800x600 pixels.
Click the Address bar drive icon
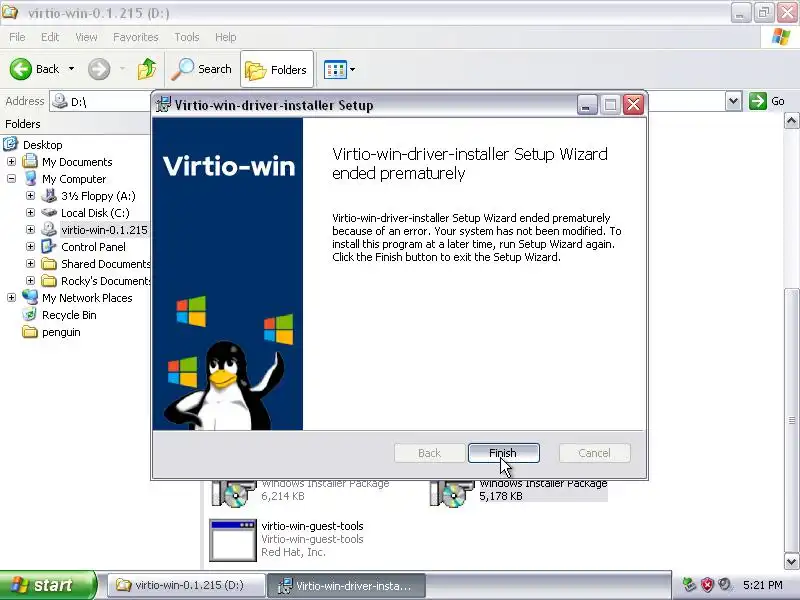pyautogui.click(x=60, y=101)
